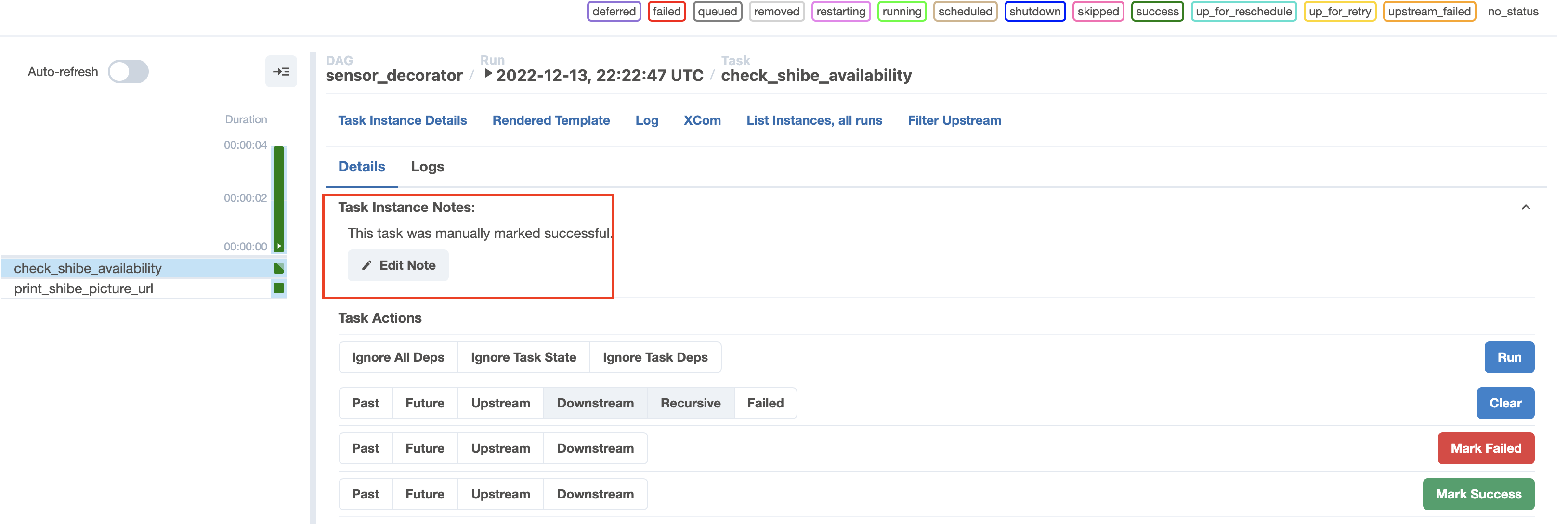
Task: Enable the Auto-refresh toggle
Action: pos(129,71)
